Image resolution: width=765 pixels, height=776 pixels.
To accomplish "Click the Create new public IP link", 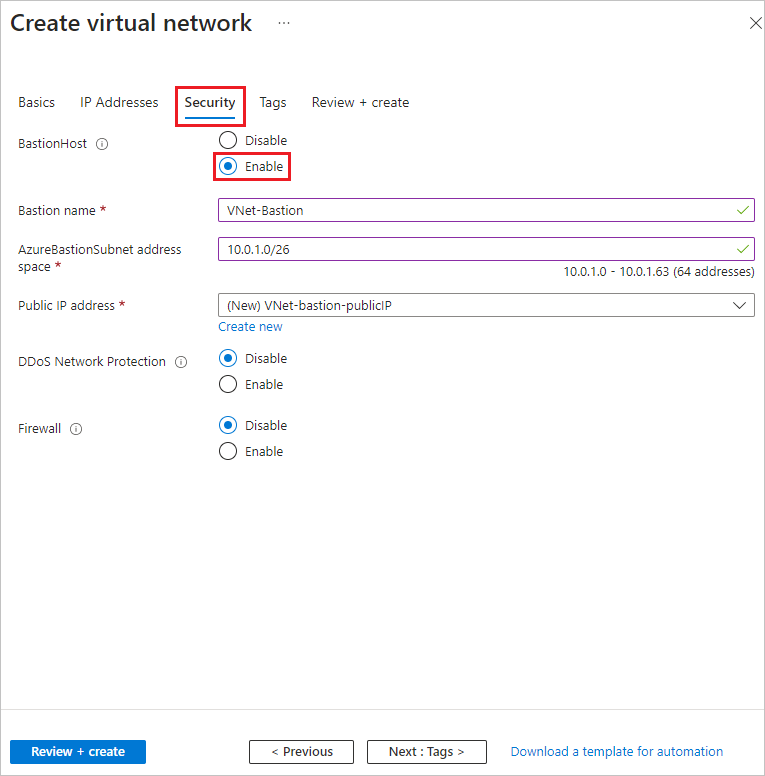I will [x=250, y=327].
